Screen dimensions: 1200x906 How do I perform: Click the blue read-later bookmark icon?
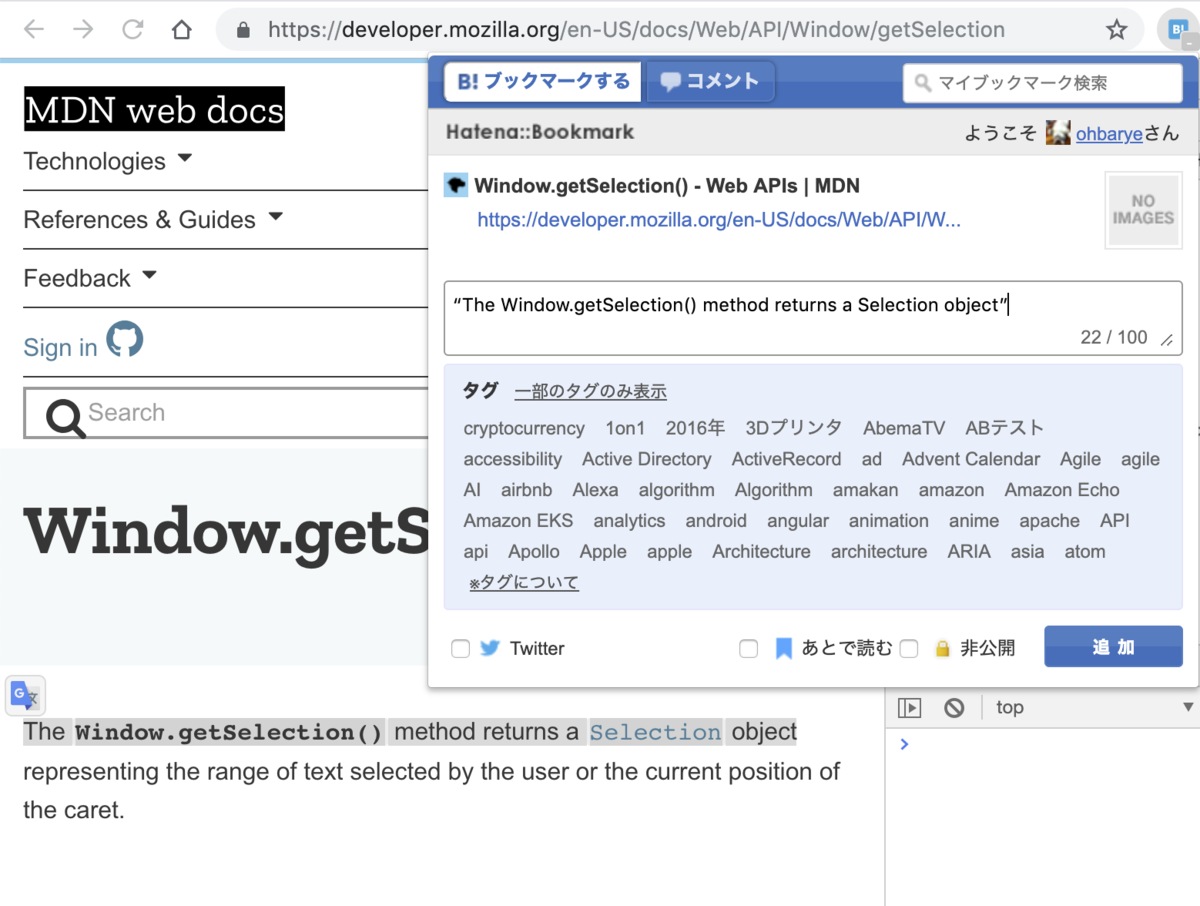coord(784,649)
